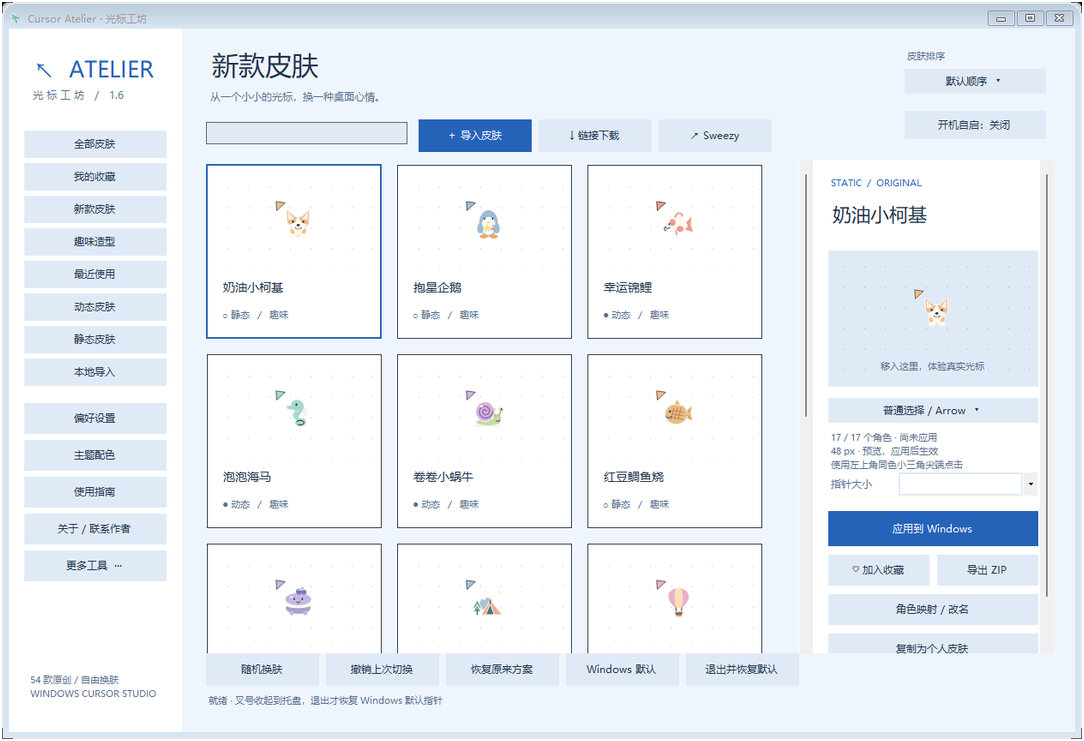Open 角色映射 / 改名 button

[933, 609]
